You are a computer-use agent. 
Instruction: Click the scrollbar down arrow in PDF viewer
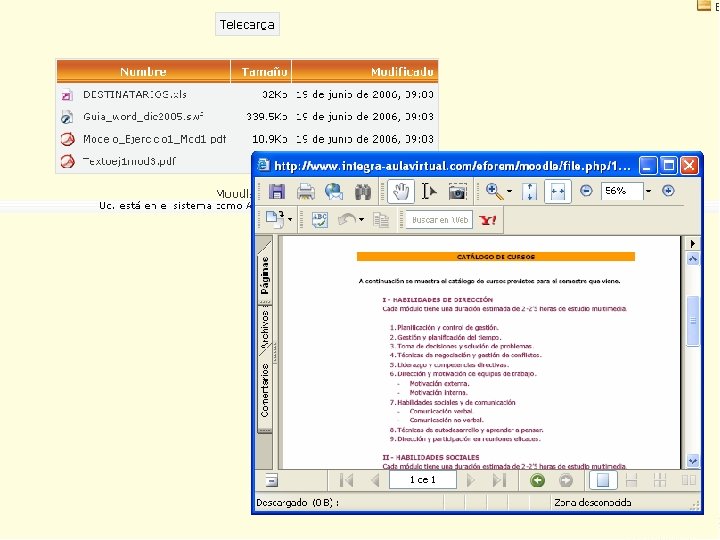pyautogui.click(x=693, y=461)
